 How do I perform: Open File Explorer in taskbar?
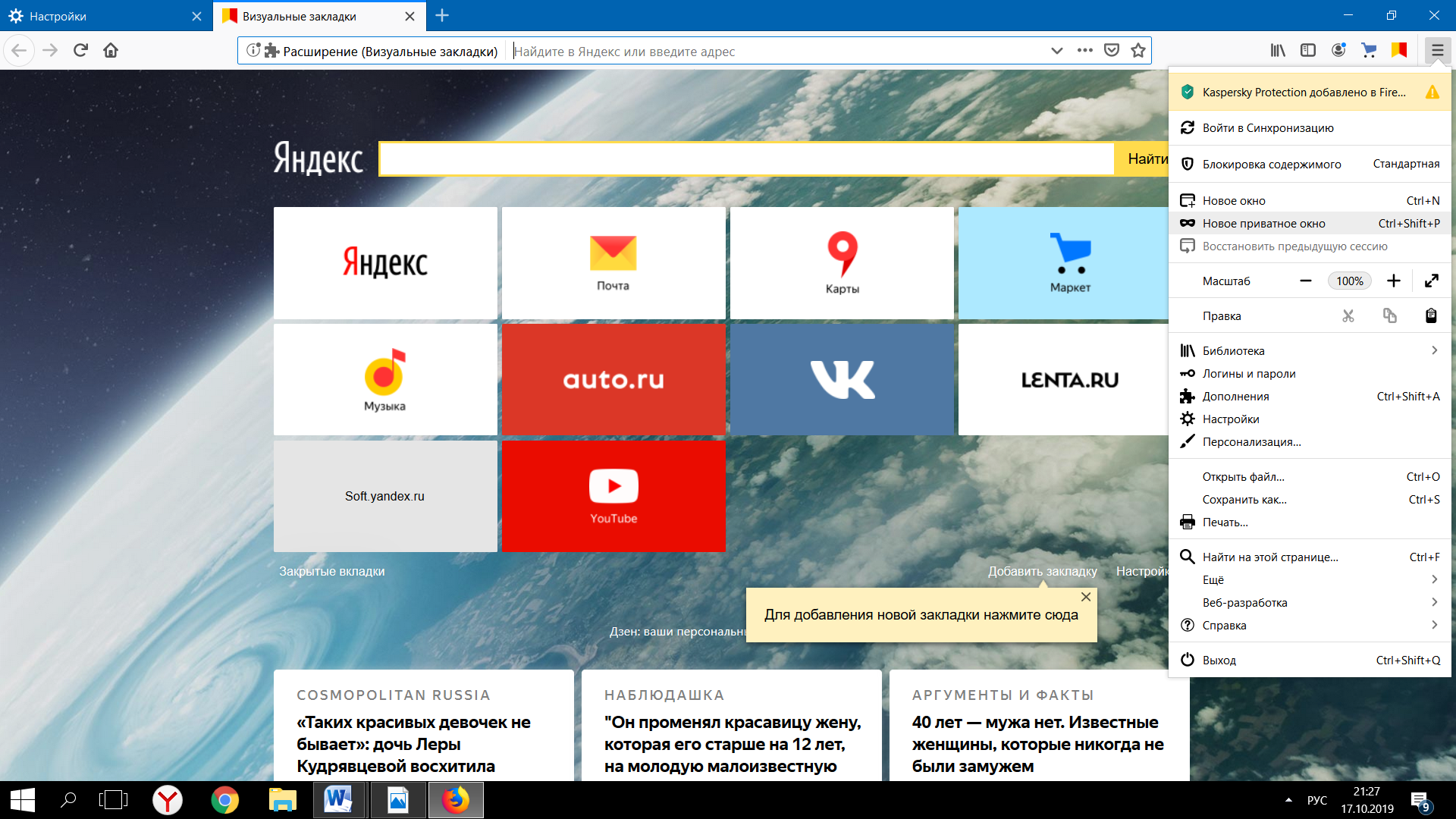click(282, 800)
